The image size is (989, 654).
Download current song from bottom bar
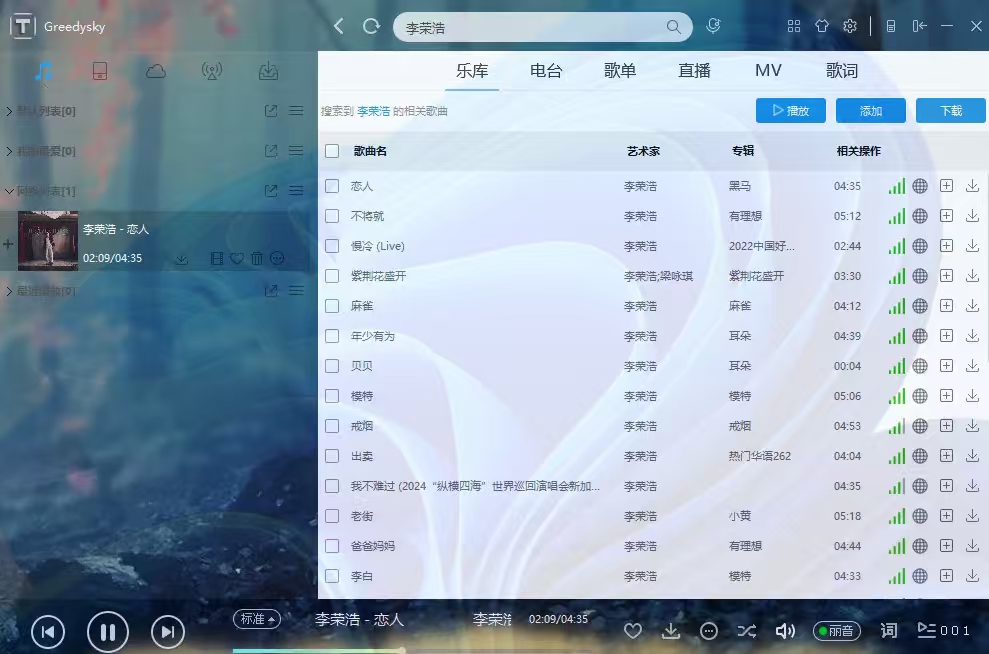[x=671, y=631]
